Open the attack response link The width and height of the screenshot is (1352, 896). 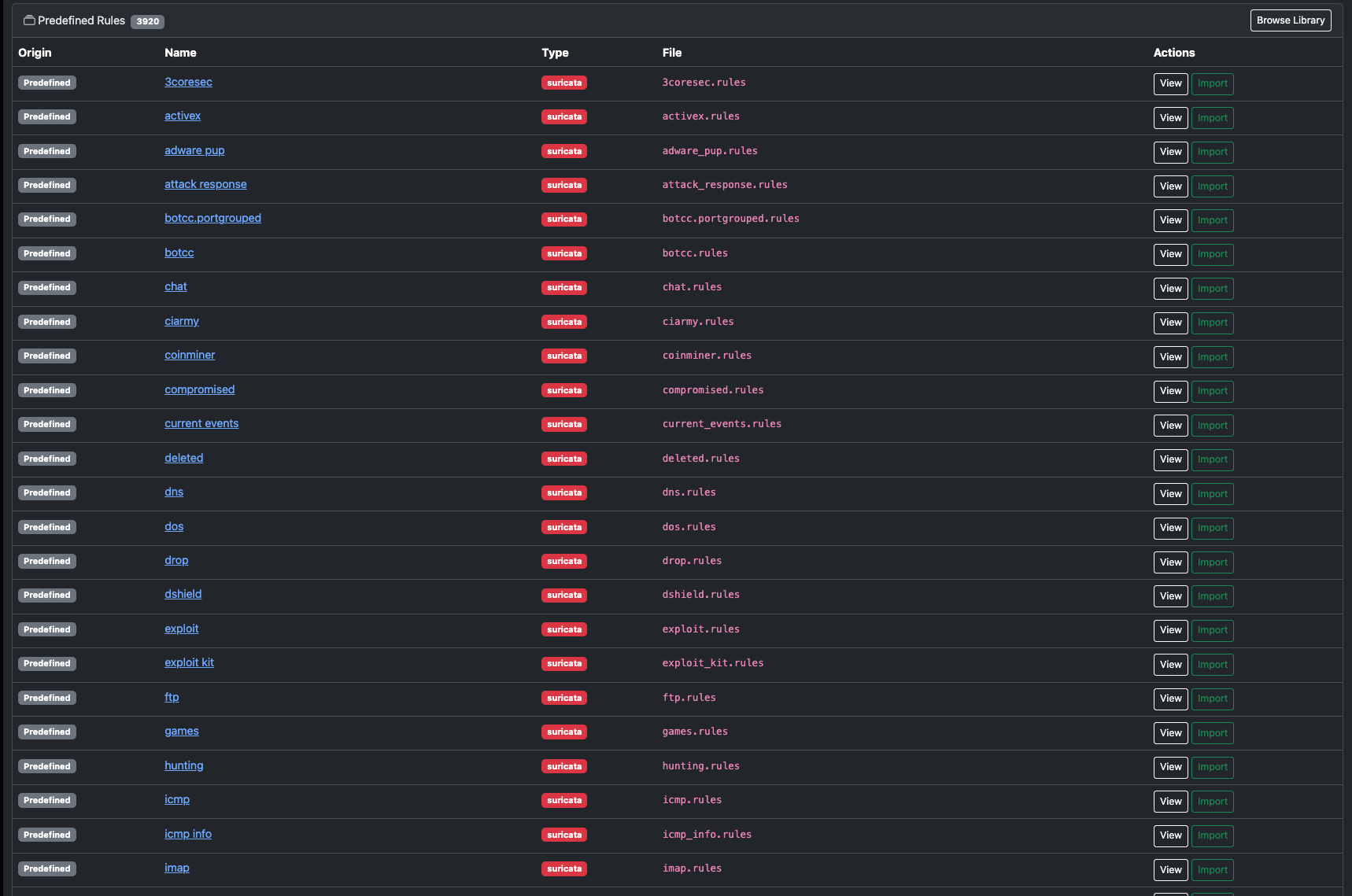tap(205, 184)
